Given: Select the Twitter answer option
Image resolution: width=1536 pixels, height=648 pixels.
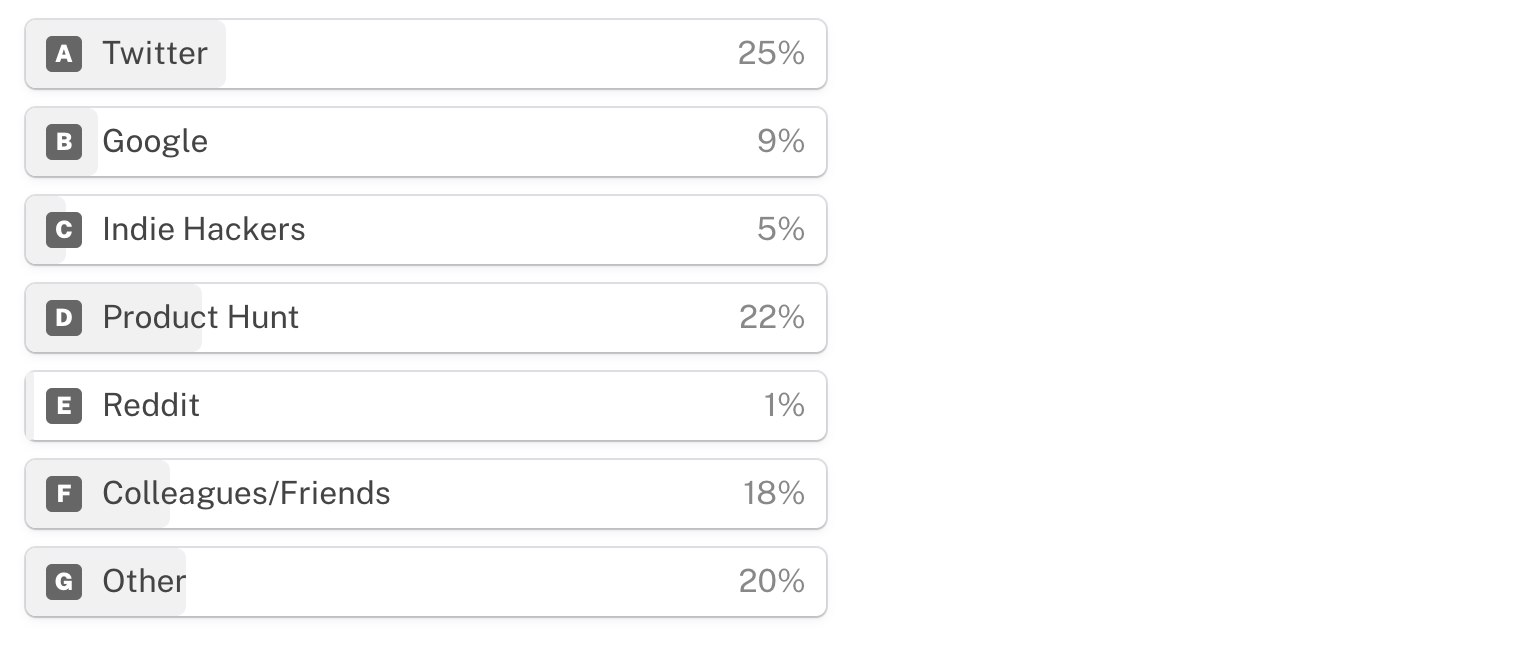Looking at the screenshot, I should pyautogui.click(x=426, y=54).
